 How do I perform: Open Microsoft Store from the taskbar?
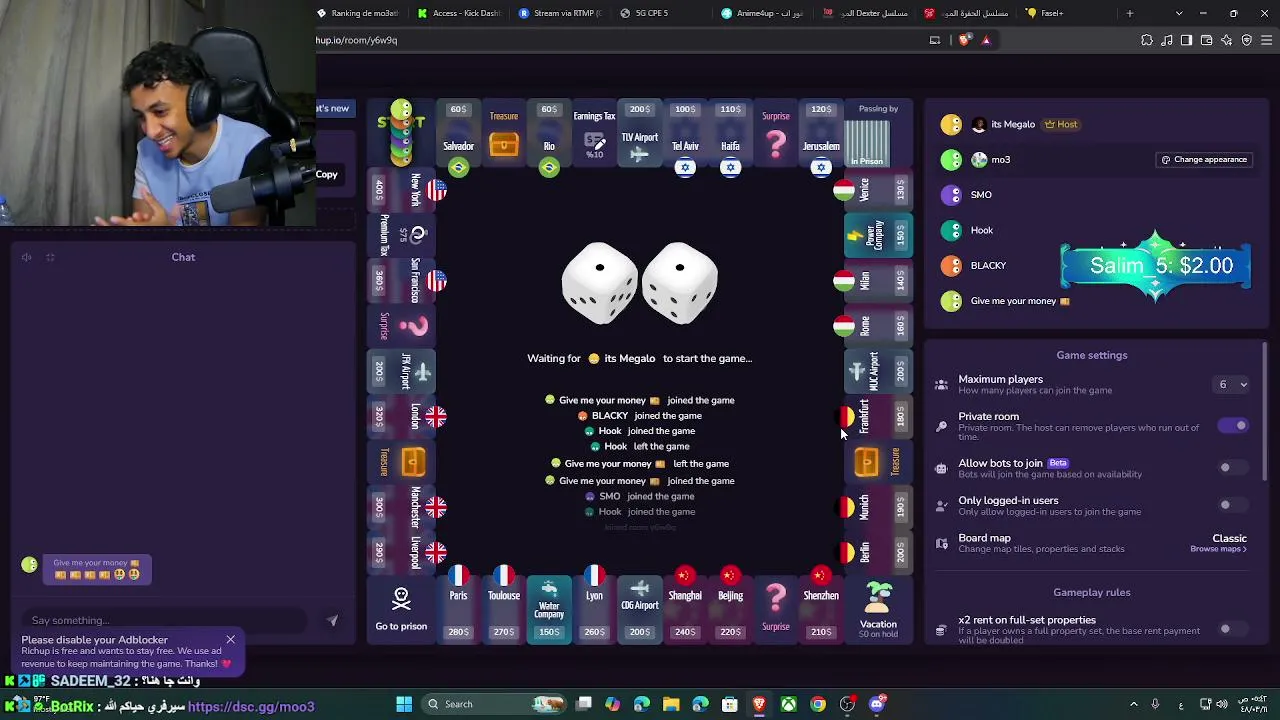[730, 704]
